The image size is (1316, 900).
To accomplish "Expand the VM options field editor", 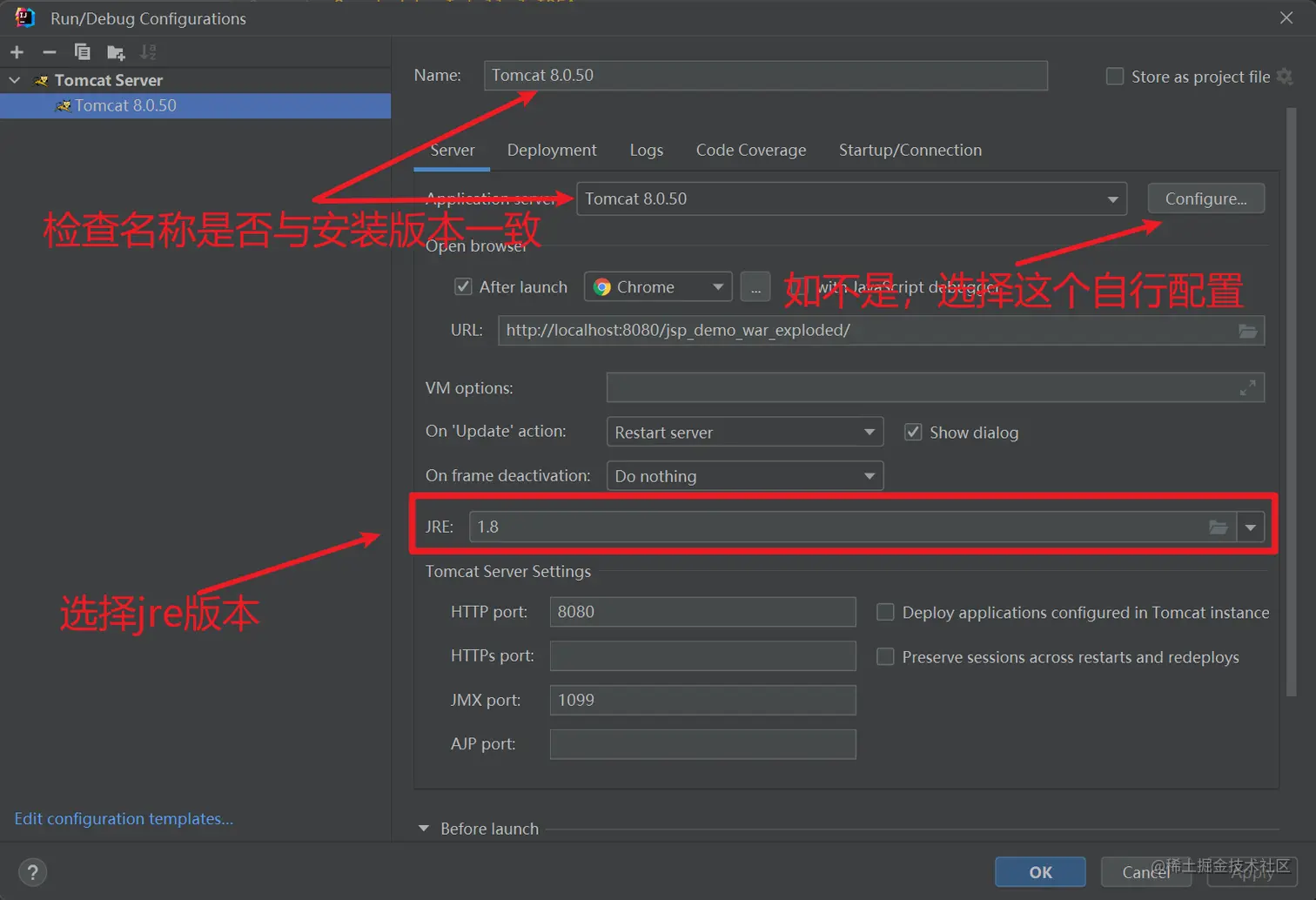I will click(1247, 388).
